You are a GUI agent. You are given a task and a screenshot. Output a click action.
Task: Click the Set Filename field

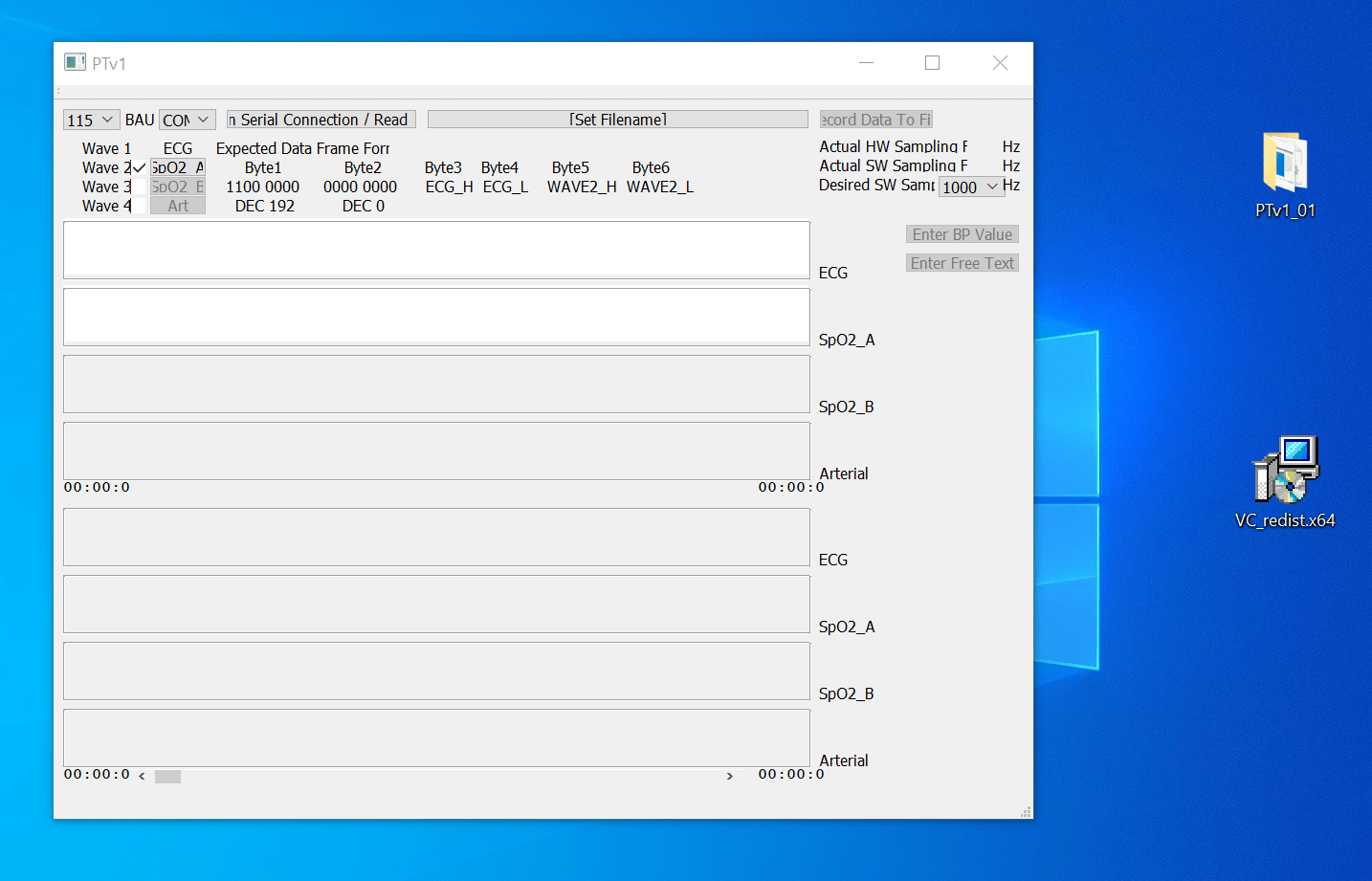(x=617, y=119)
